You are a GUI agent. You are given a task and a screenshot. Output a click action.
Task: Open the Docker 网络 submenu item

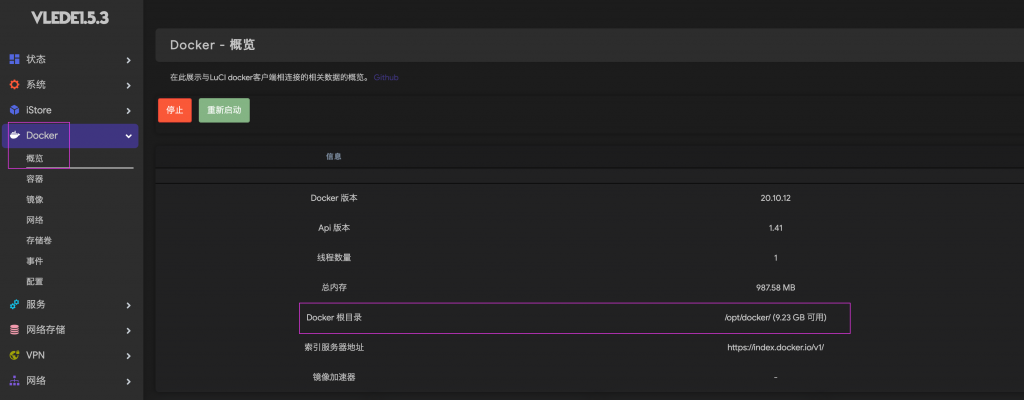(35, 220)
